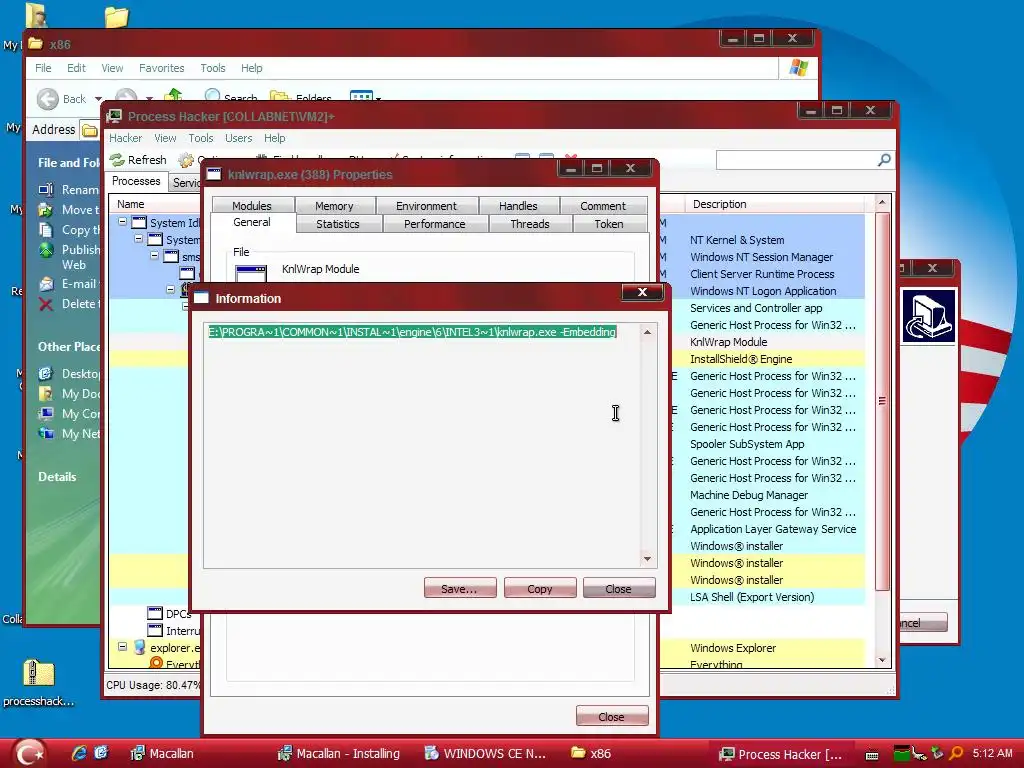This screenshot has height=768, width=1024.
Task: Select the Processes tab in Process Hacker
Action: click(x=136, y=181)
